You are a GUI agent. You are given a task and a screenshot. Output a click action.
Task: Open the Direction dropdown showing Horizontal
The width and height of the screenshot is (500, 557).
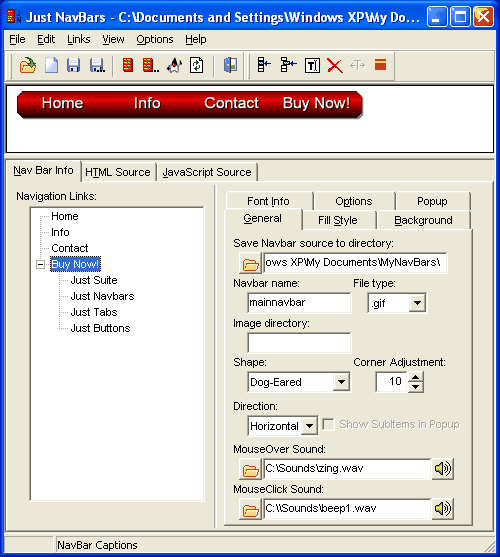[x=309, y=426]
